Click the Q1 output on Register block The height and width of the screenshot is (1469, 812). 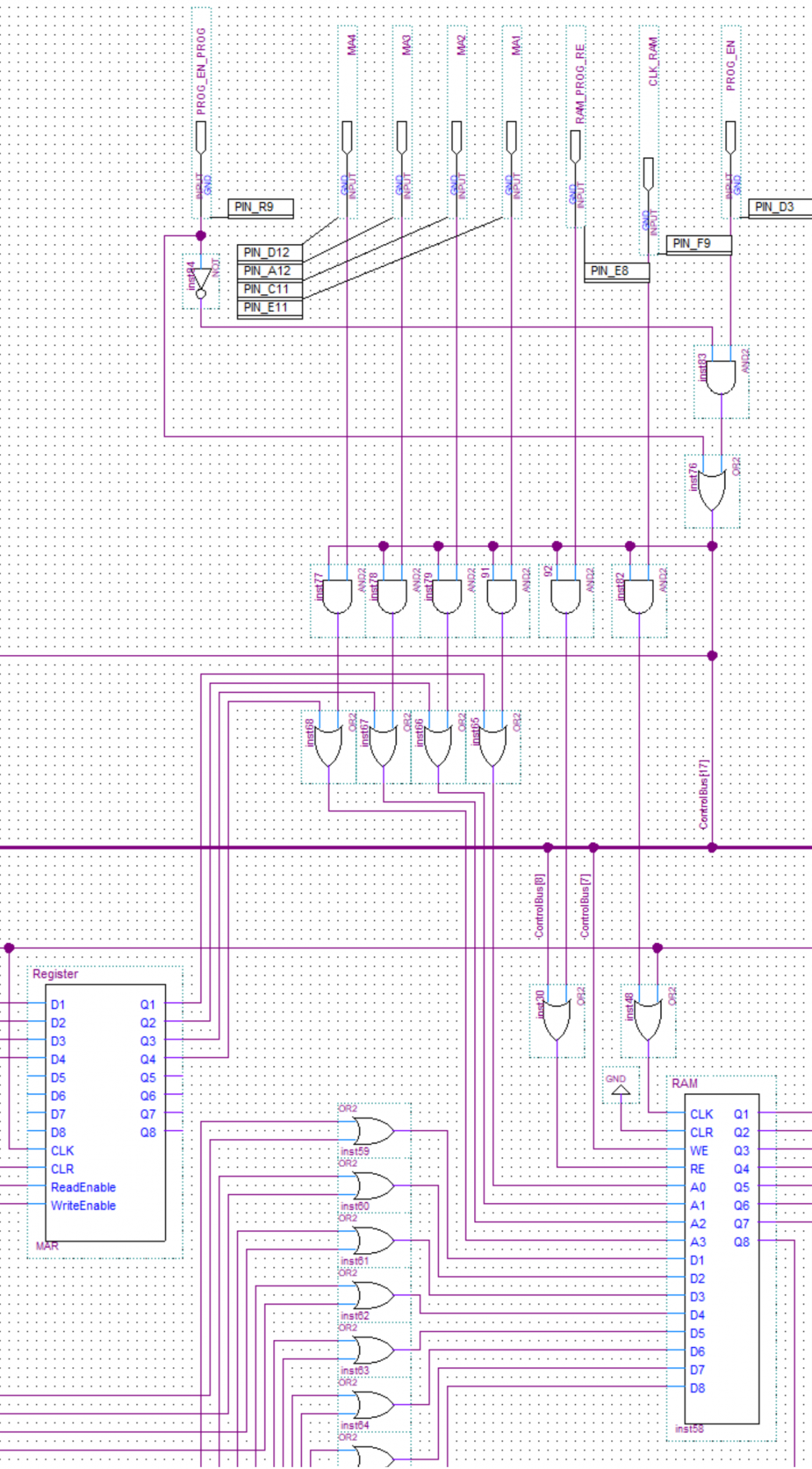148,1005
